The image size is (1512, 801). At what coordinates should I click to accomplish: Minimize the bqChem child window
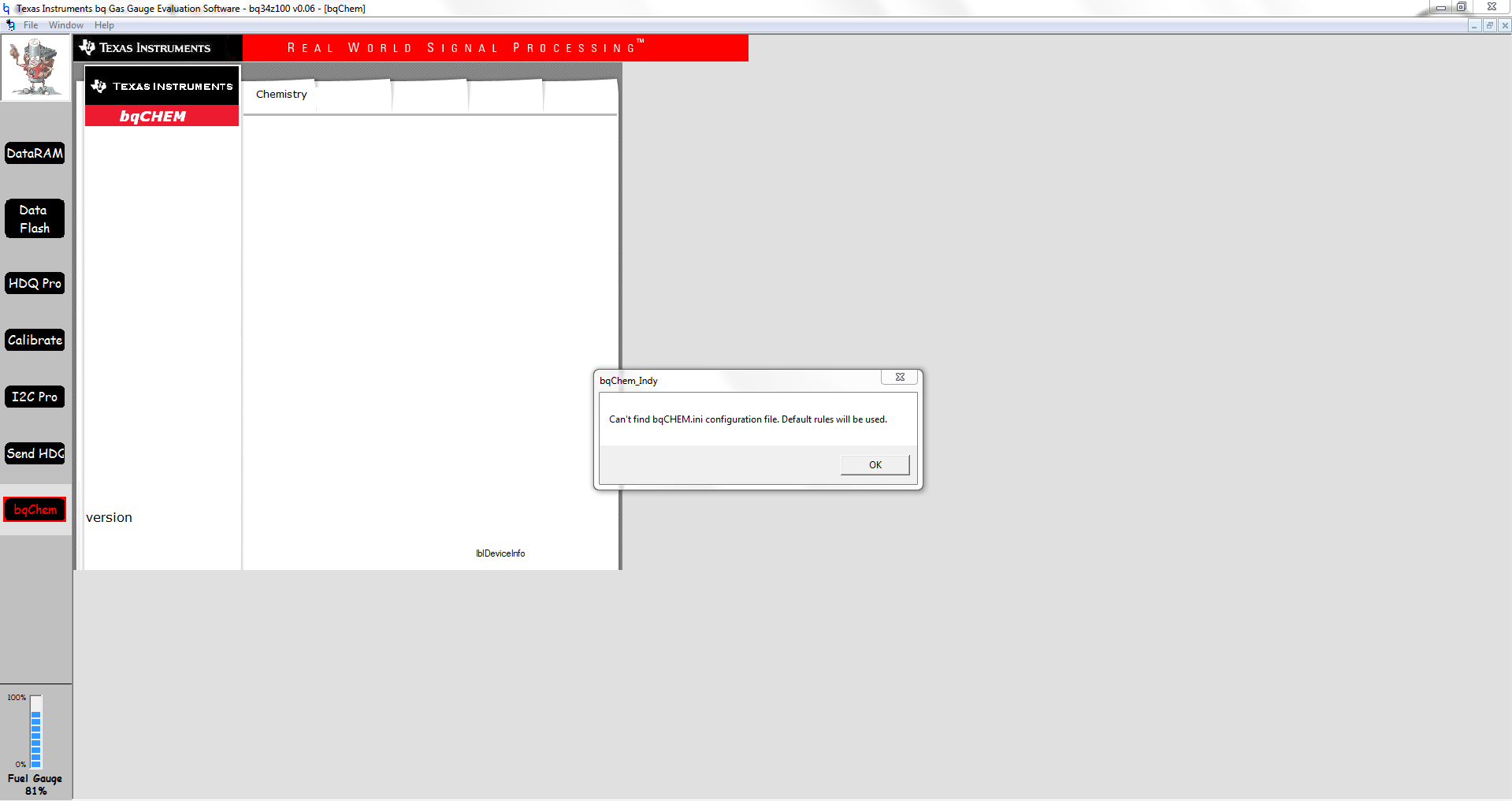[1473, 25]
